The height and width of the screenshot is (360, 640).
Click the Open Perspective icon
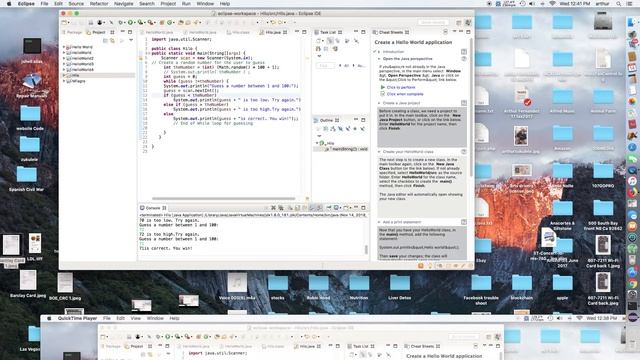(x=459, y=22)
